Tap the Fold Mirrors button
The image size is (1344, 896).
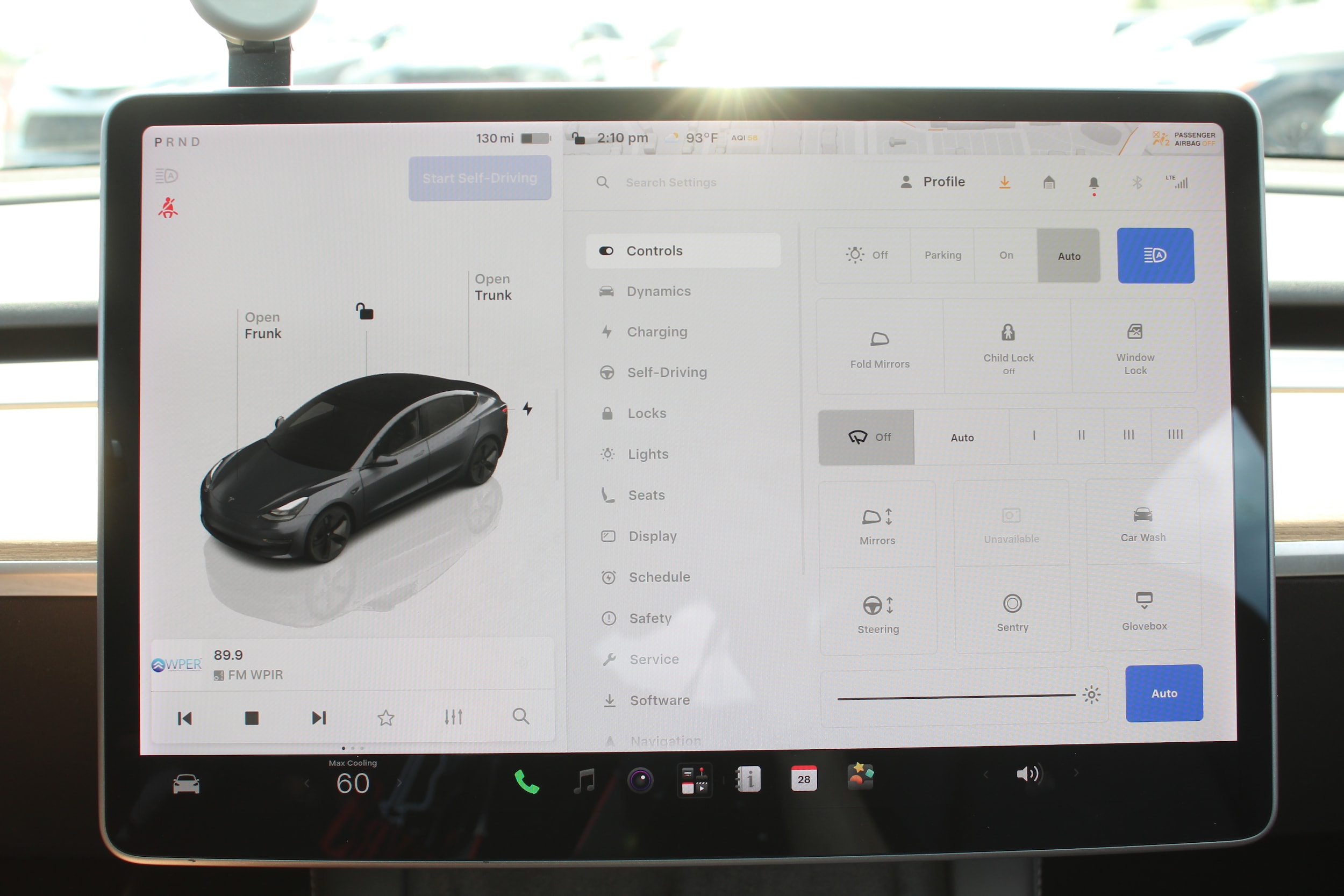pos(880,347)
